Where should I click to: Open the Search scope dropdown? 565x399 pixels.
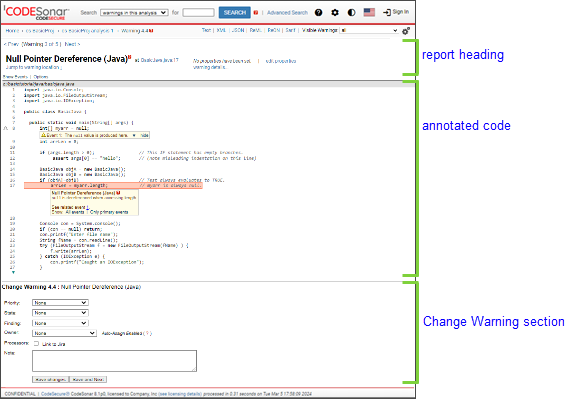click(134, 13)
